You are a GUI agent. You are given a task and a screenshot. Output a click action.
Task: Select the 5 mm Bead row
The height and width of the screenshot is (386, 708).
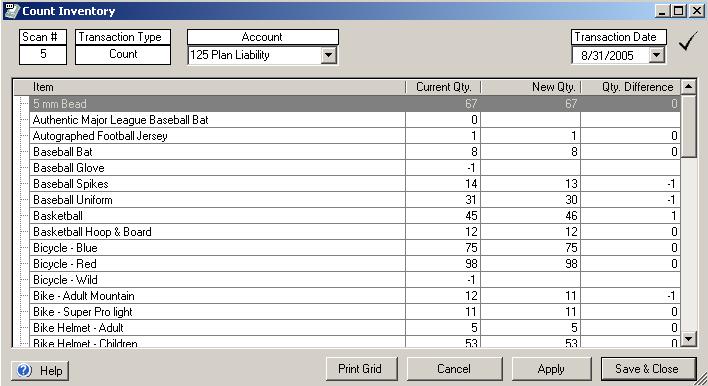click(355, 103)
